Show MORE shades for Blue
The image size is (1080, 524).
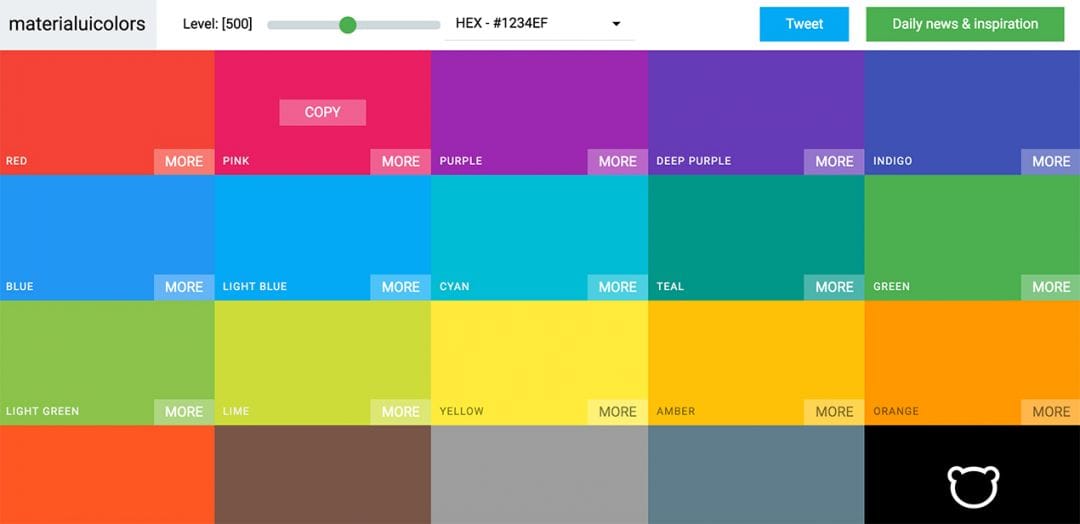(x=184, y=287)
